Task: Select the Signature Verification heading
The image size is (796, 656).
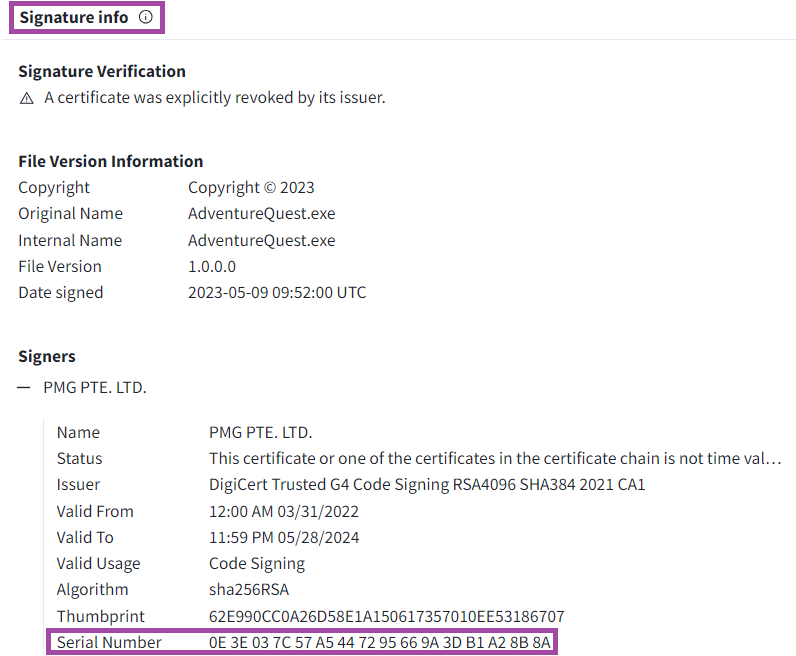Action: click(102, 71)
